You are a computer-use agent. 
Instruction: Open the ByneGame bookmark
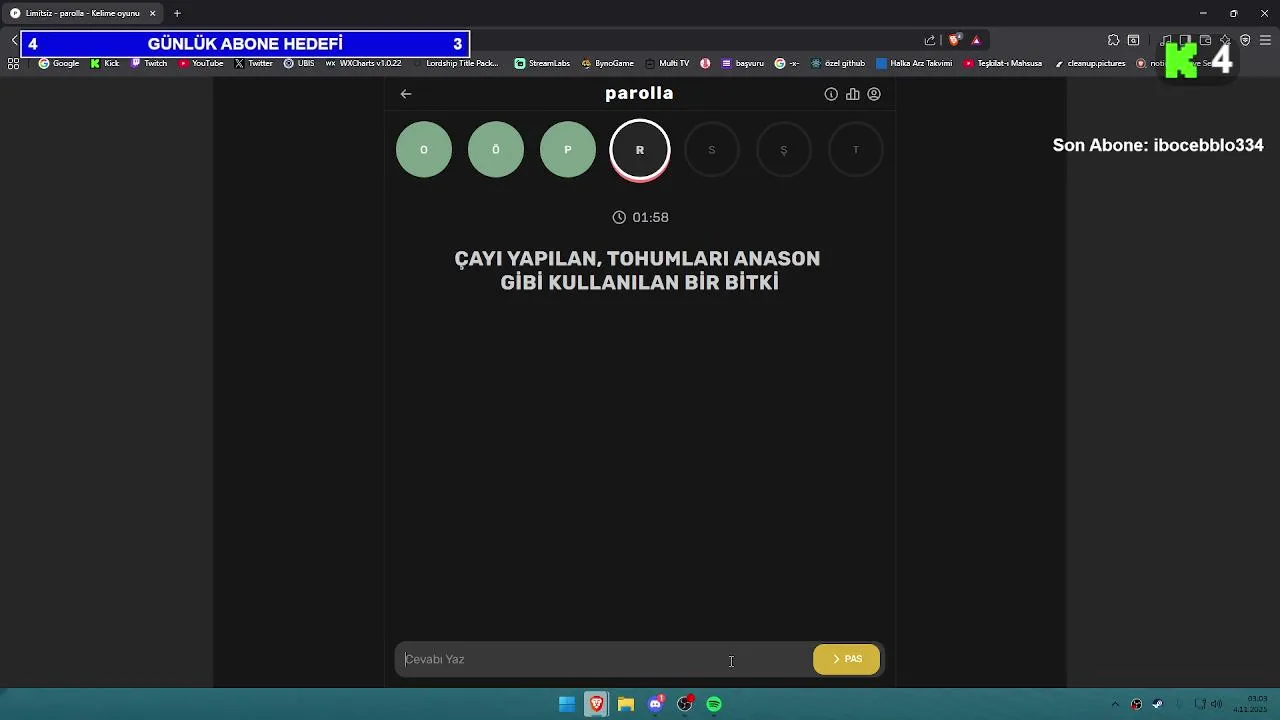607,63
